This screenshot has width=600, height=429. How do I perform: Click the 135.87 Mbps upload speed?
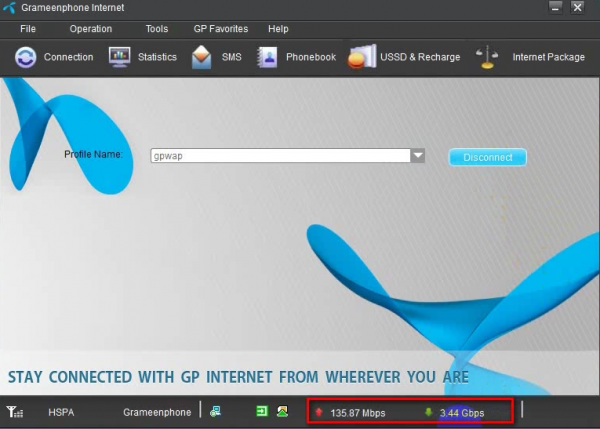(x=358, y=413)
